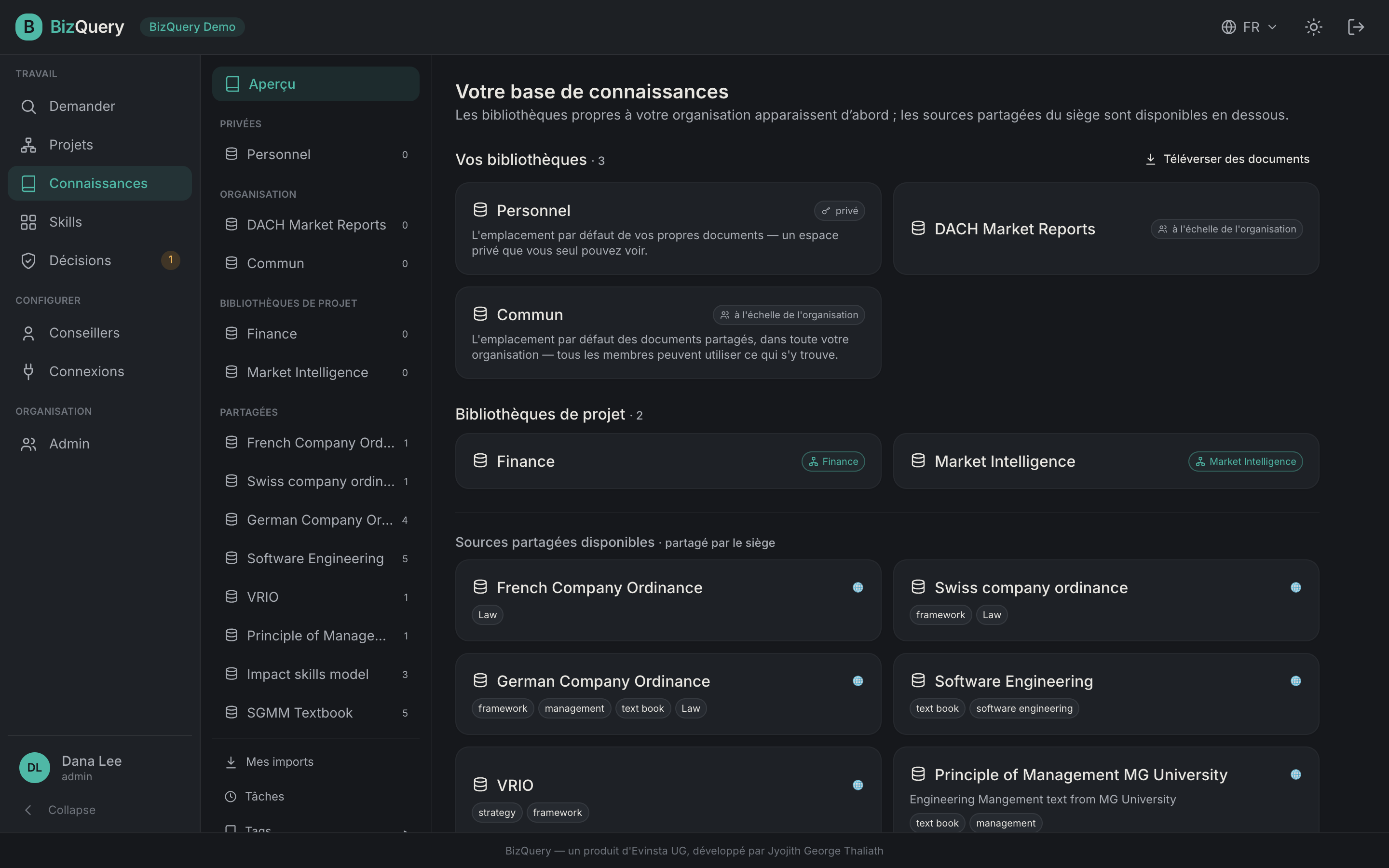Open VRIO in the shared list
The height and width of the screenshot is (868, 1389).
tap(316, 597)
